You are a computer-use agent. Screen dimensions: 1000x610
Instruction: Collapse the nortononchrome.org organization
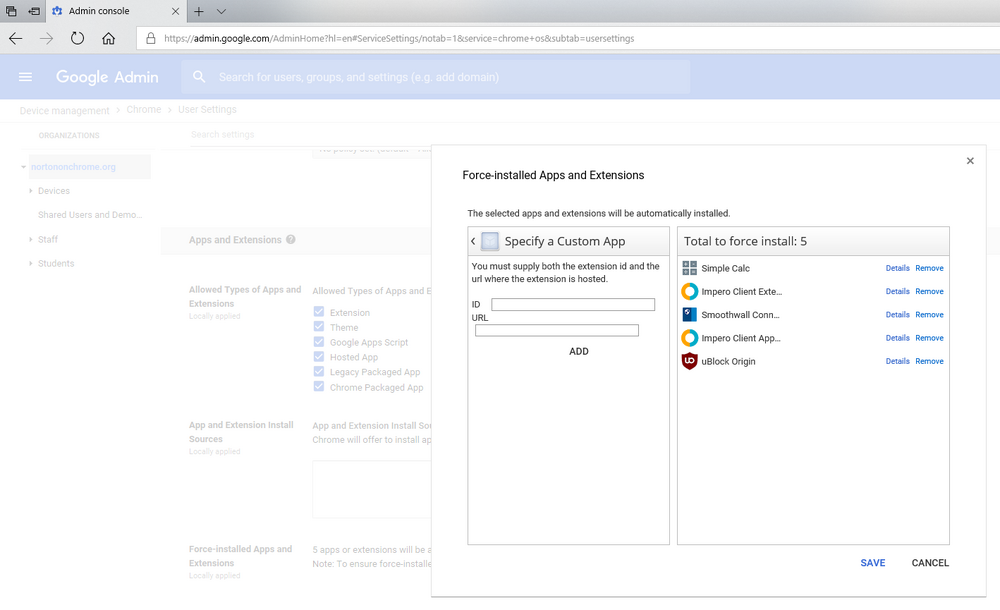(x=24, y=167)
